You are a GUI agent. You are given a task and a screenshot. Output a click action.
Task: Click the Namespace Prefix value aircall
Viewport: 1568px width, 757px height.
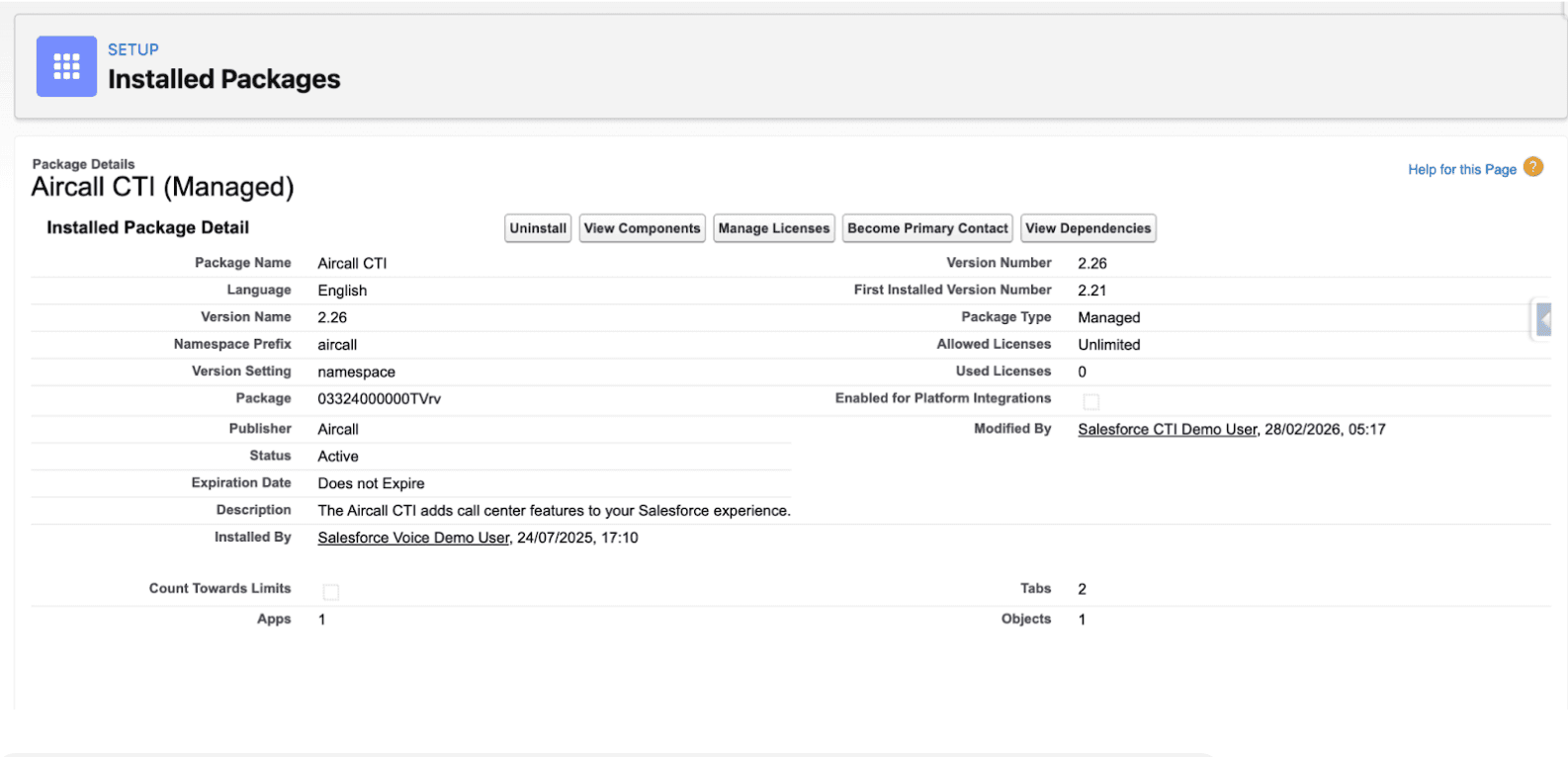click(x=337, y=345)
